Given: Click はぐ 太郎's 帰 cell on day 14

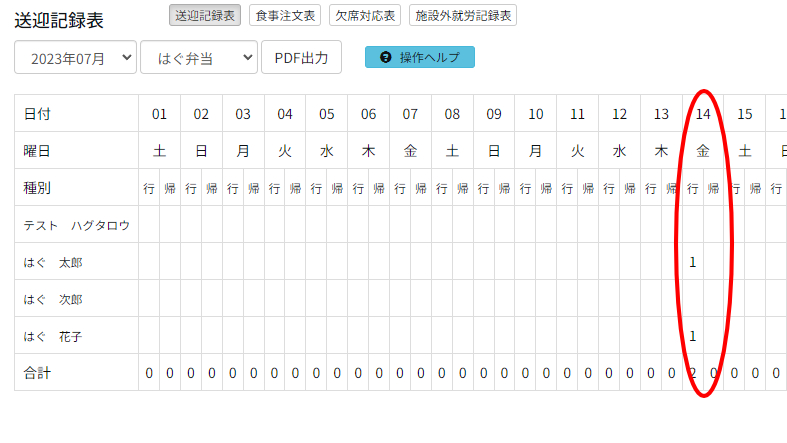Looking at the screenshot, I should click(x=713, y=262).
